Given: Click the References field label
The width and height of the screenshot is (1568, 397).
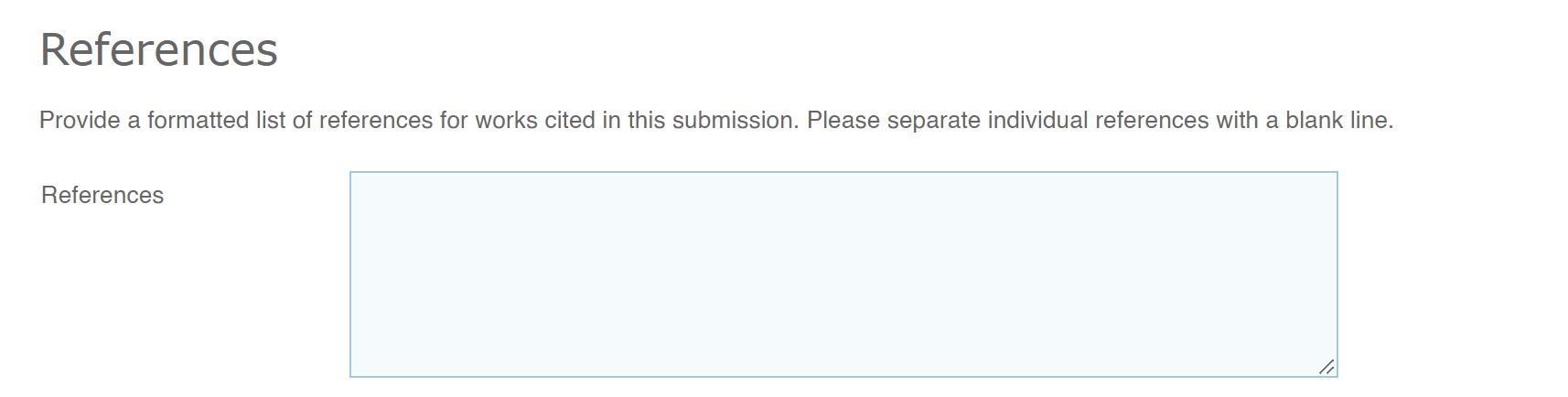Looking at the screenshot, I should coord(102,195).
